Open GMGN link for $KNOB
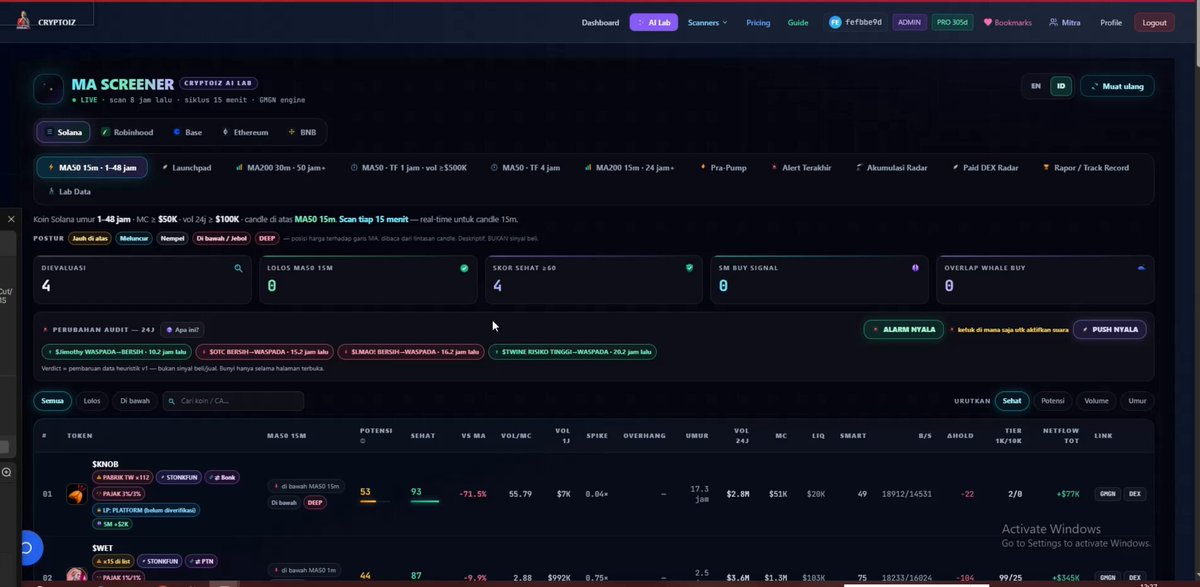The image size is (1200, 587). click(x=1107, y=493)
